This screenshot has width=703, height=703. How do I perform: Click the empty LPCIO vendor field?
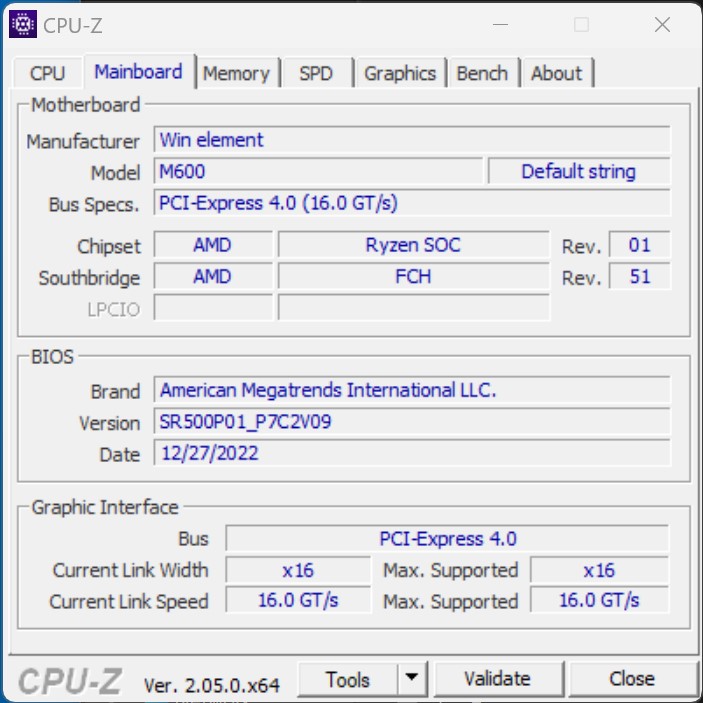213,307
